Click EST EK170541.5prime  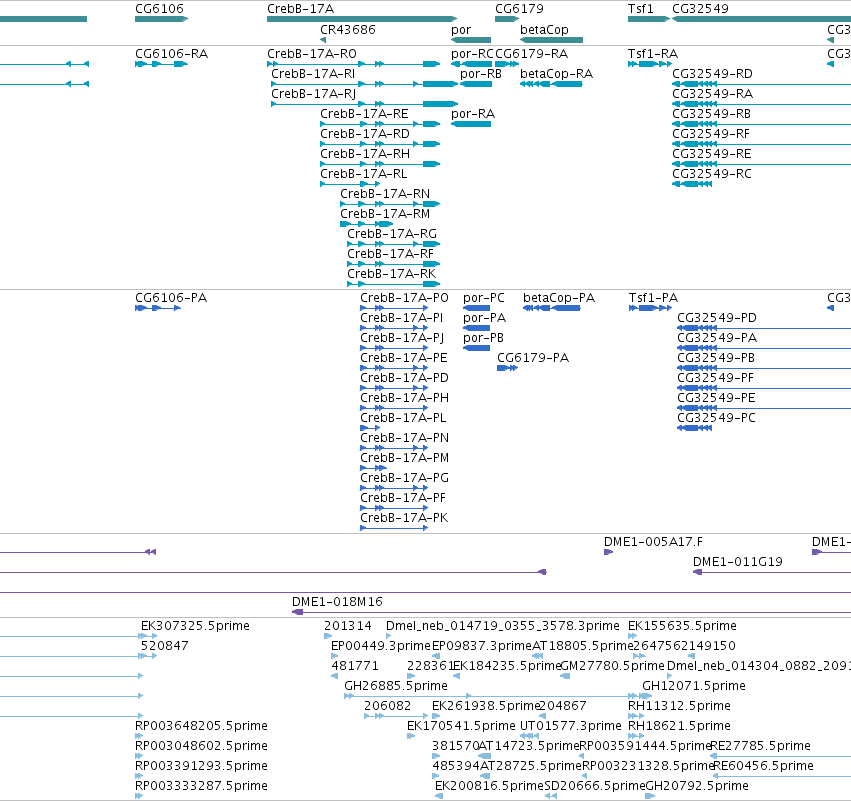tap(461, 726)
